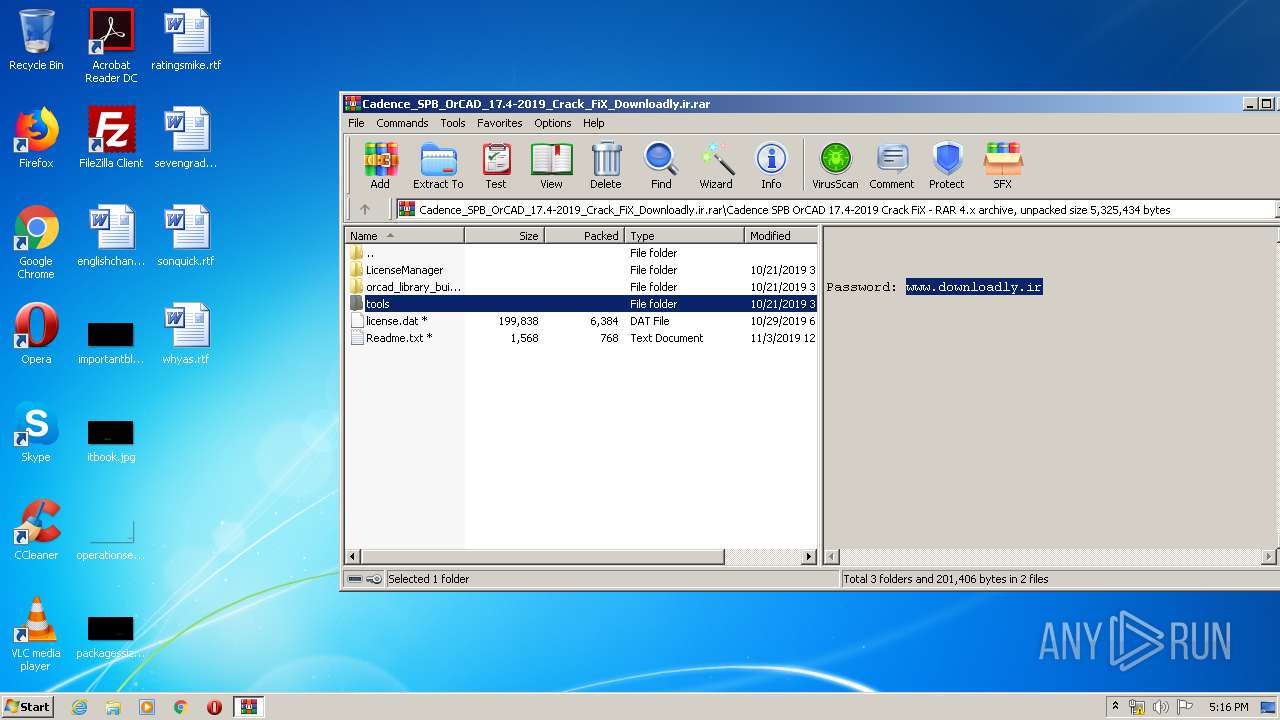Open the Find tool
Image resolution: width=1280 pixels, height=720 pixels.
tap(661, 165)
